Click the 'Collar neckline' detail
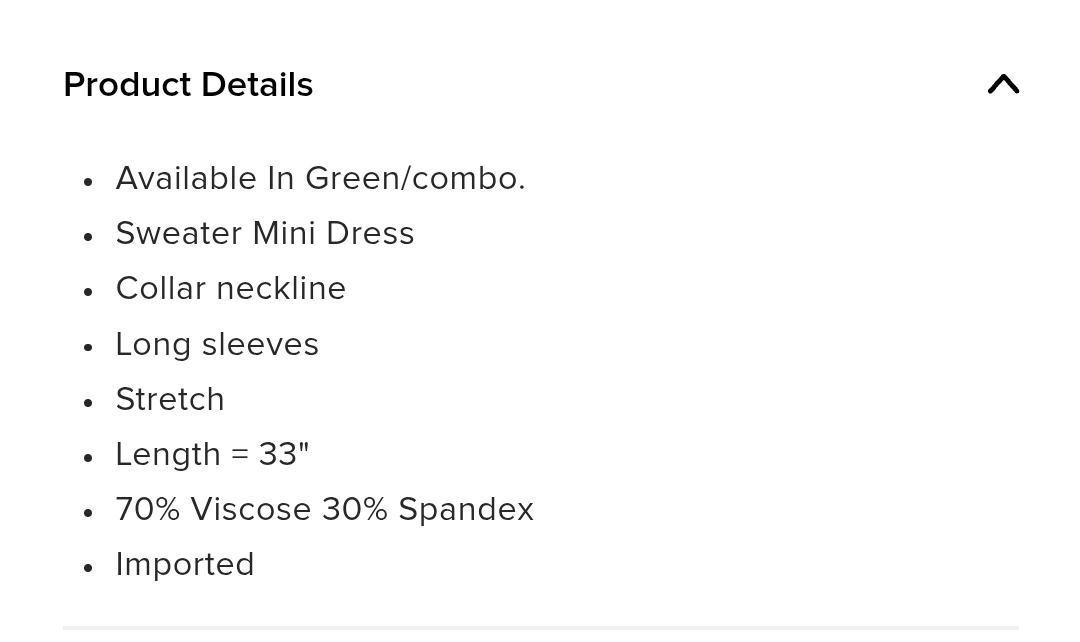The image size is (1080, 642). (231, 289)
